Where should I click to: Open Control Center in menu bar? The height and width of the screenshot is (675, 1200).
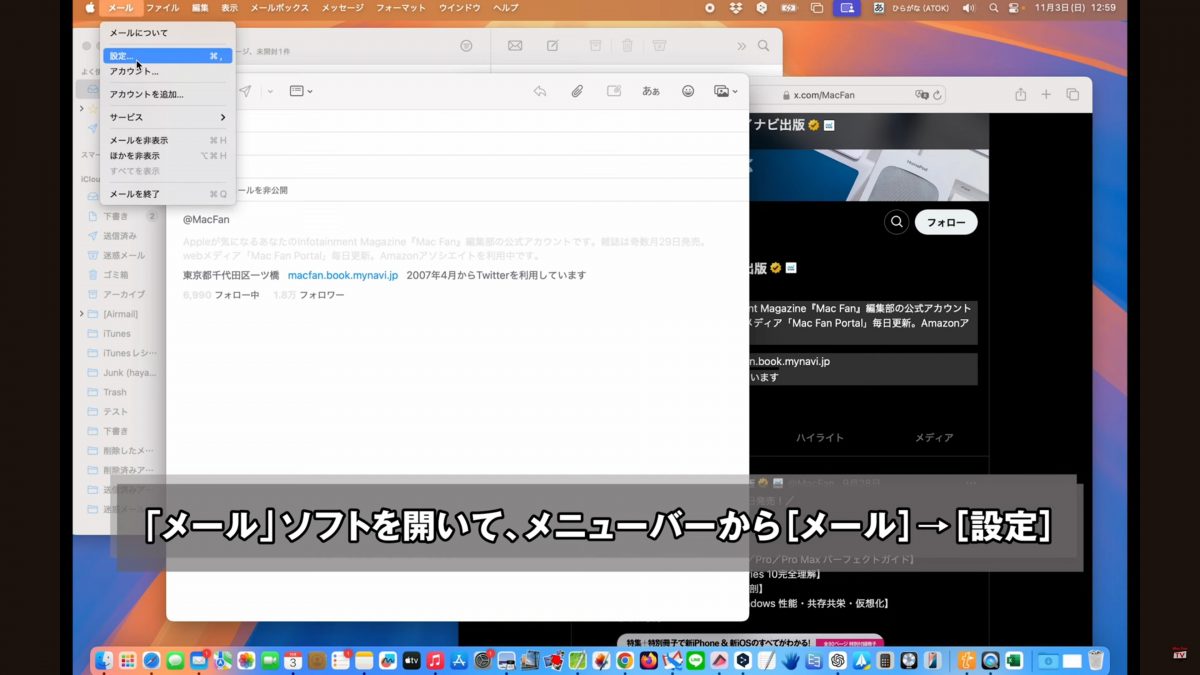(1013, 8)
